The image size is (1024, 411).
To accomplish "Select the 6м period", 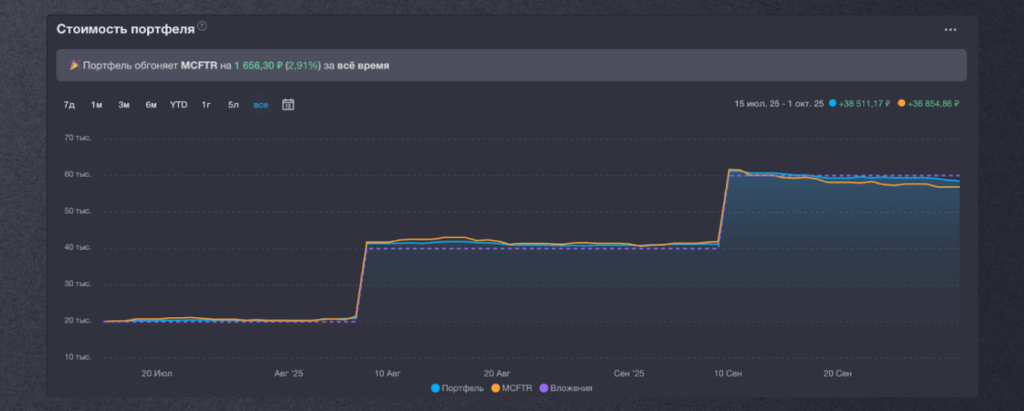I will point(151,104).
